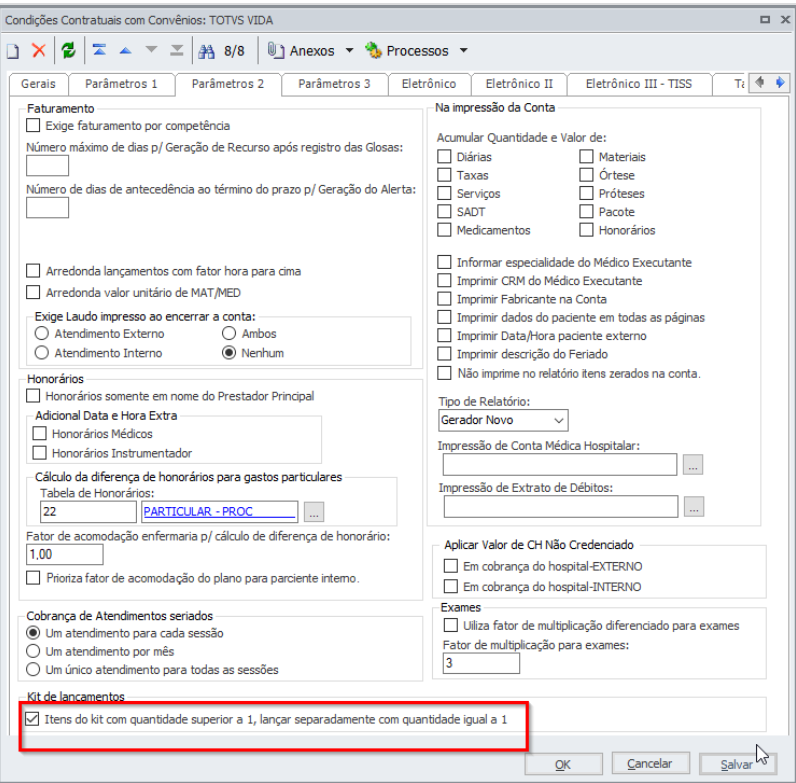
Task: Uncheck Itens do kit quantidade superior
Action: pos(32,719)
